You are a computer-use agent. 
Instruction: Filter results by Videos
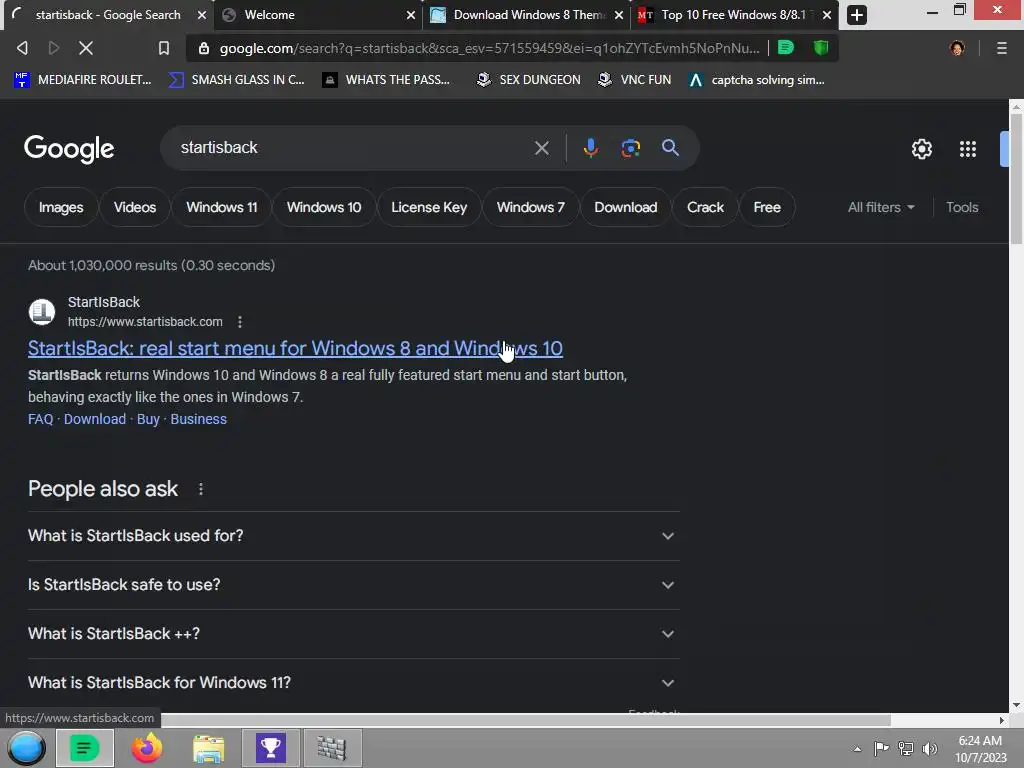pos(135,207)
